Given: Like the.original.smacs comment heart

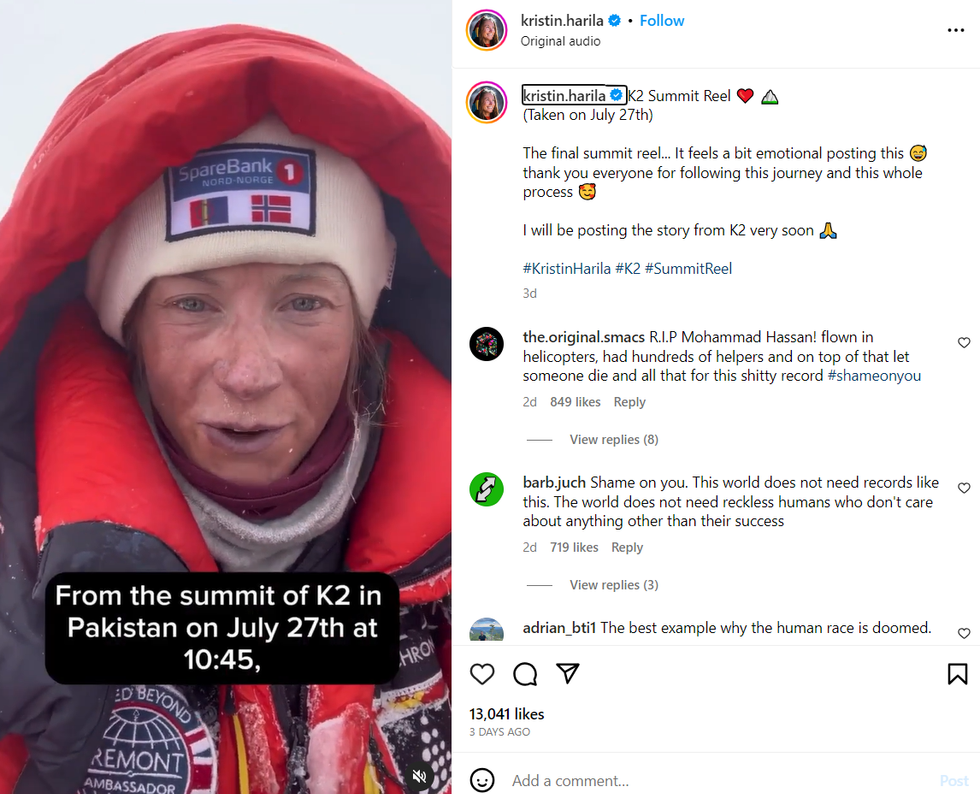Looking at the screenshot, I should 964,343.
